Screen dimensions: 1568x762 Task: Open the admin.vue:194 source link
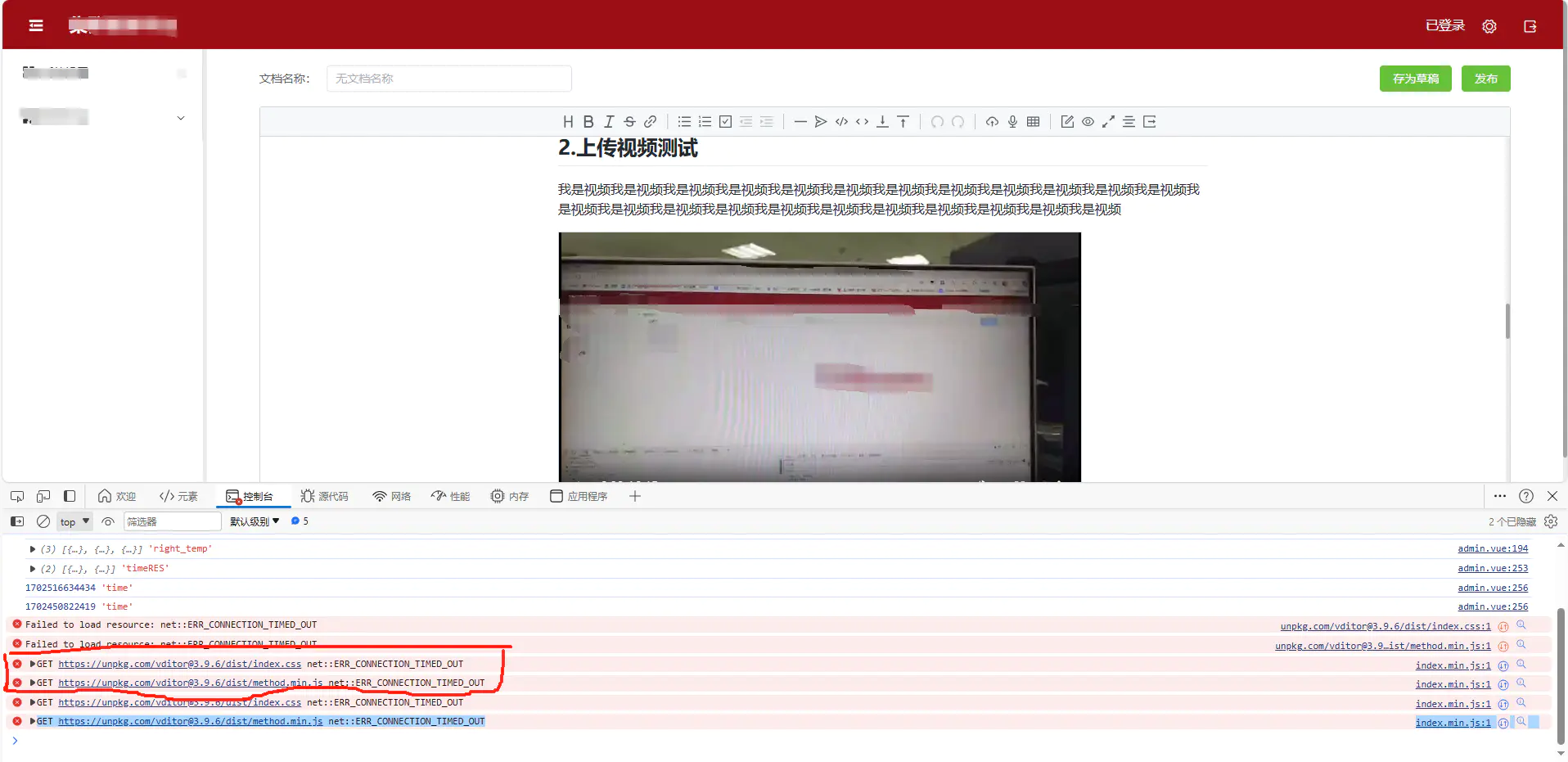(1493, 549)
